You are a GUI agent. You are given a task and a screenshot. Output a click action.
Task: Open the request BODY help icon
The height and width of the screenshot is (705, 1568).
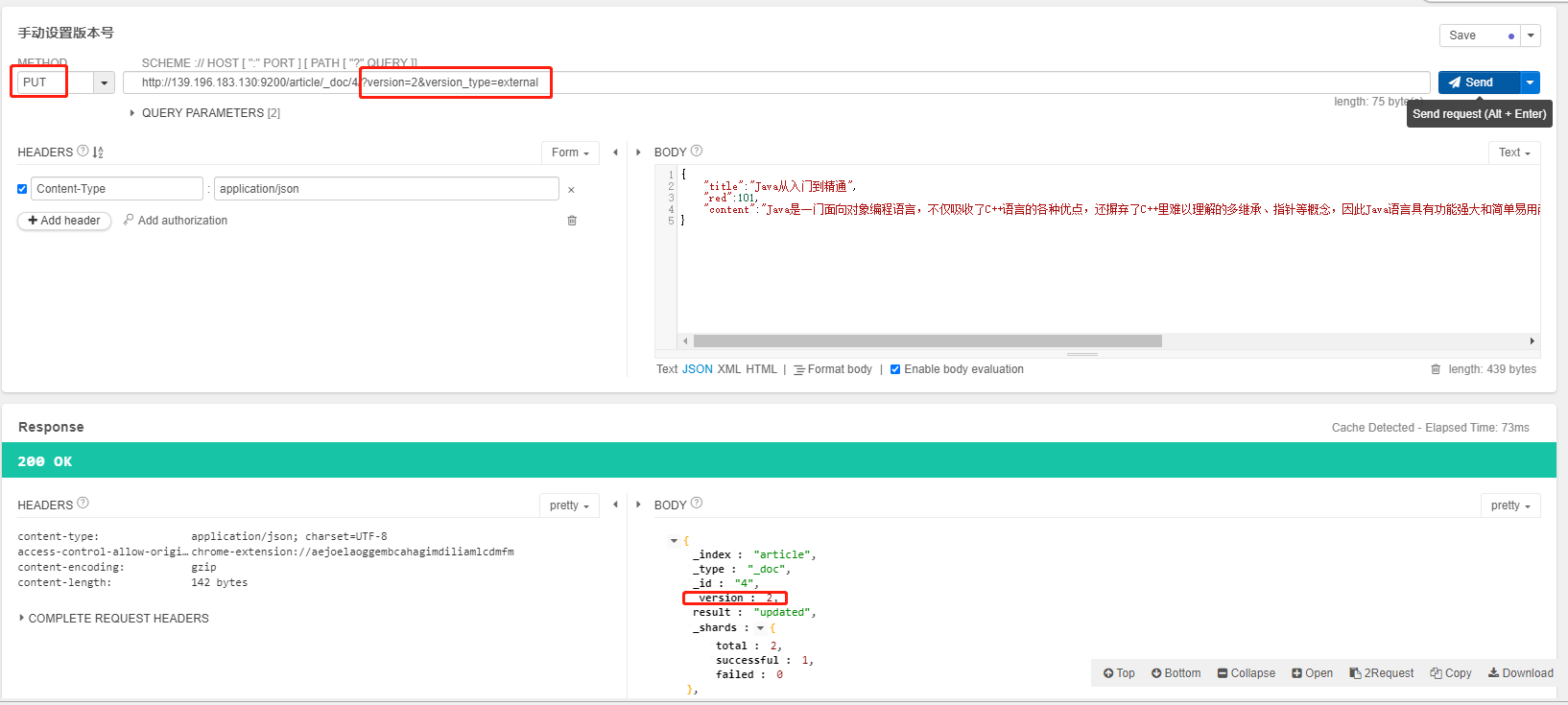(697, 151)
